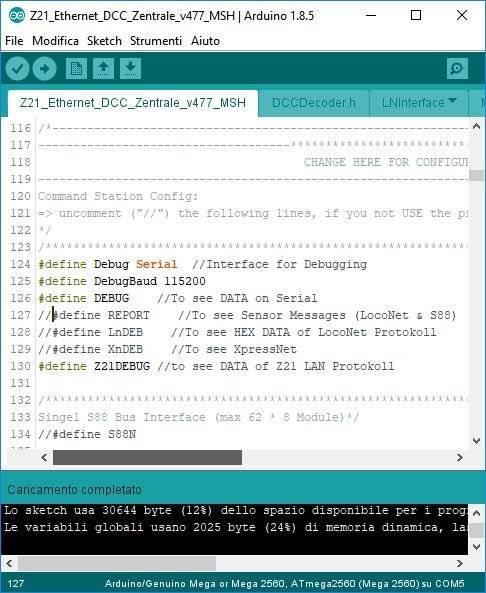Click 'CHANGE HERE FOR CONFIGUR' comment text

click(x=386, y=162)
